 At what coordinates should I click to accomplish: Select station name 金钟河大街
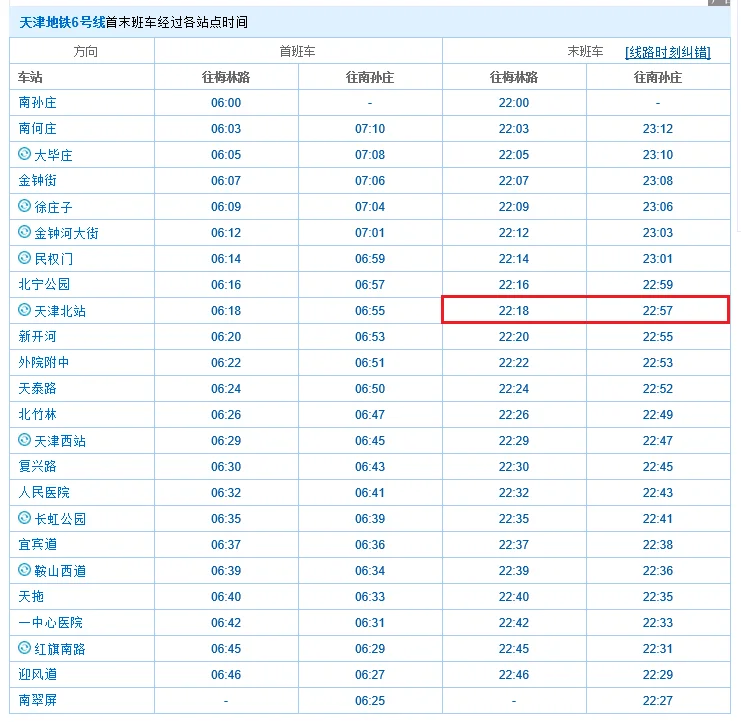pyautogui.click(x=66, y=233)
